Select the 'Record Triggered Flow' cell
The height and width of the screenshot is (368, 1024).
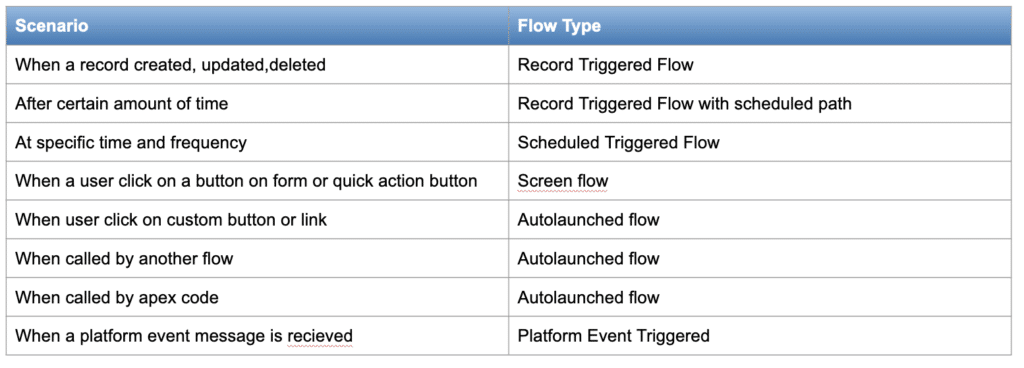point(760,65)
